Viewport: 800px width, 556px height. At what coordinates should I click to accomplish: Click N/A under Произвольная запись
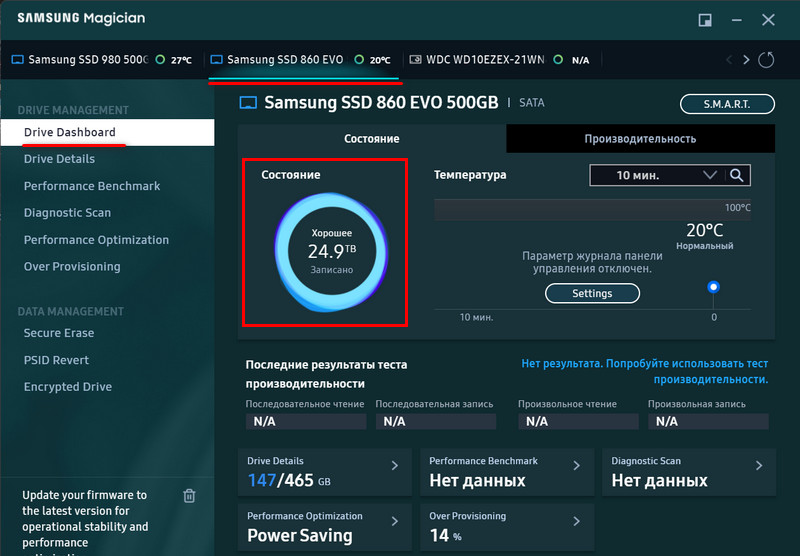(708, 421)
